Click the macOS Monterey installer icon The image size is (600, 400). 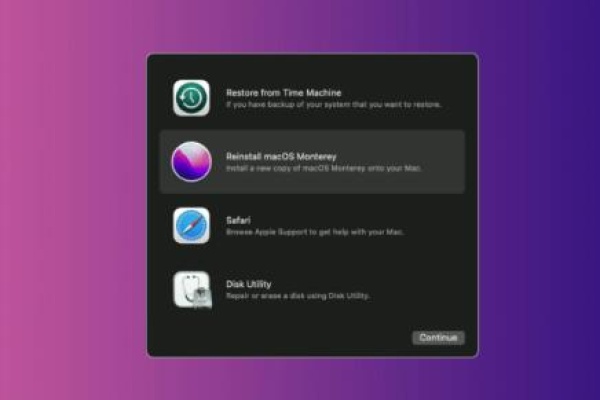pos(191,162)
